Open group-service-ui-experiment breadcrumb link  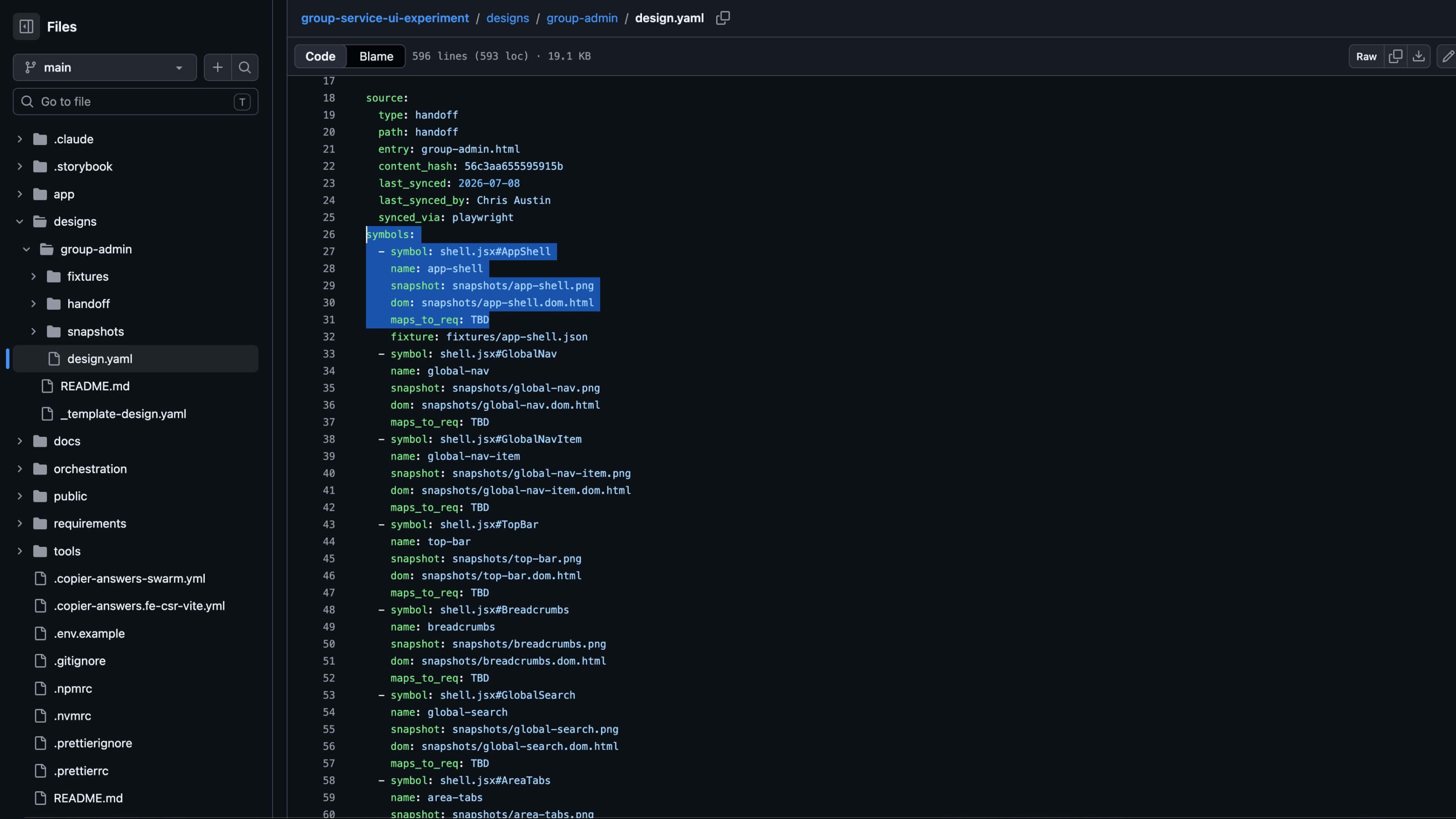point(385,18)
